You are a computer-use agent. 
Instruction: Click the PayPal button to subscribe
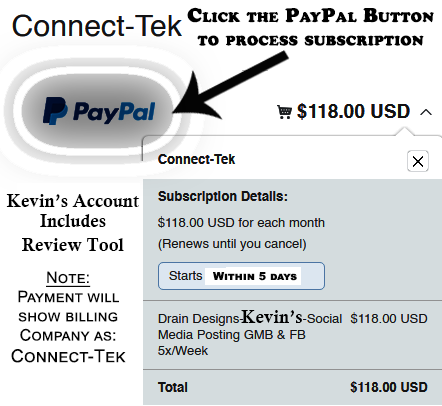tap(97, 111)
